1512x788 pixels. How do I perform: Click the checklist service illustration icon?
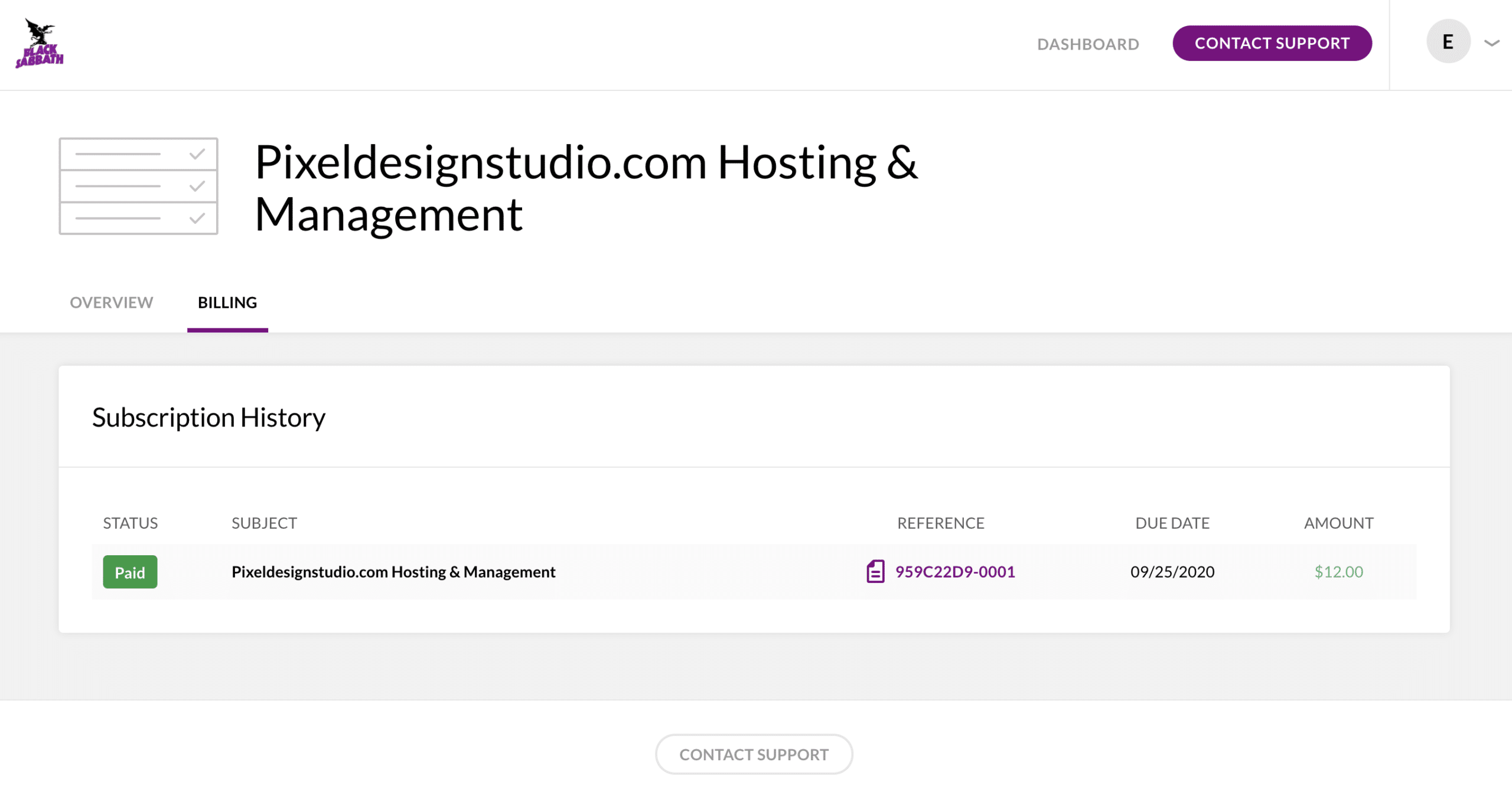138,186
